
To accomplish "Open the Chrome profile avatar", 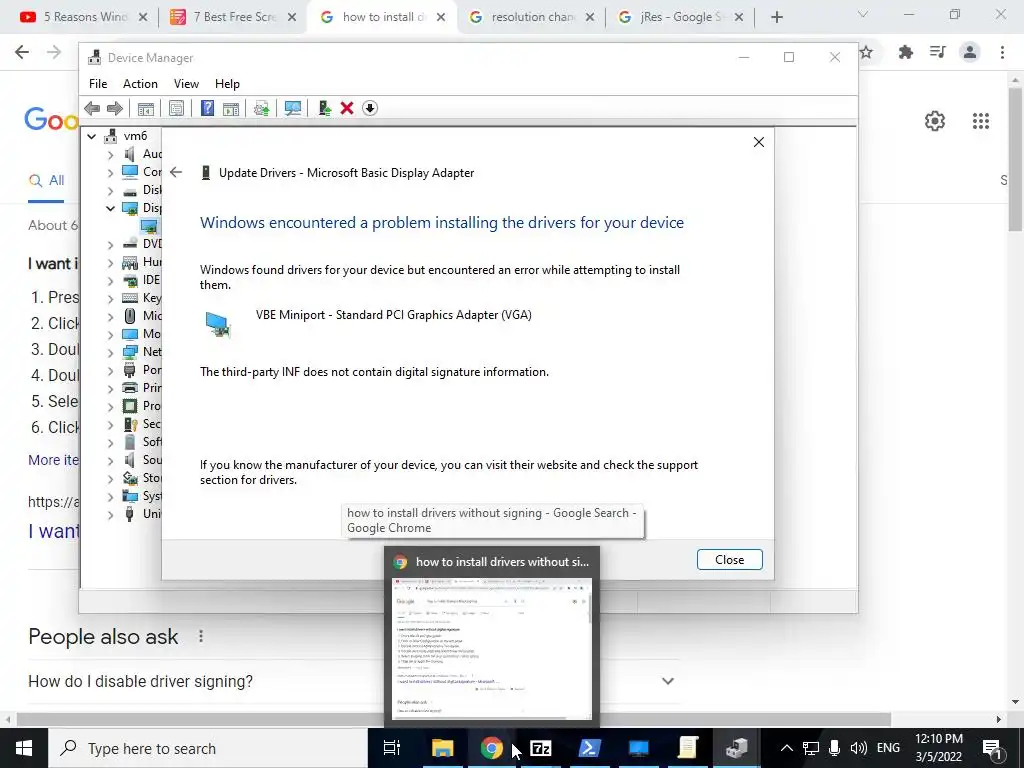I will [x=970, y=52].
